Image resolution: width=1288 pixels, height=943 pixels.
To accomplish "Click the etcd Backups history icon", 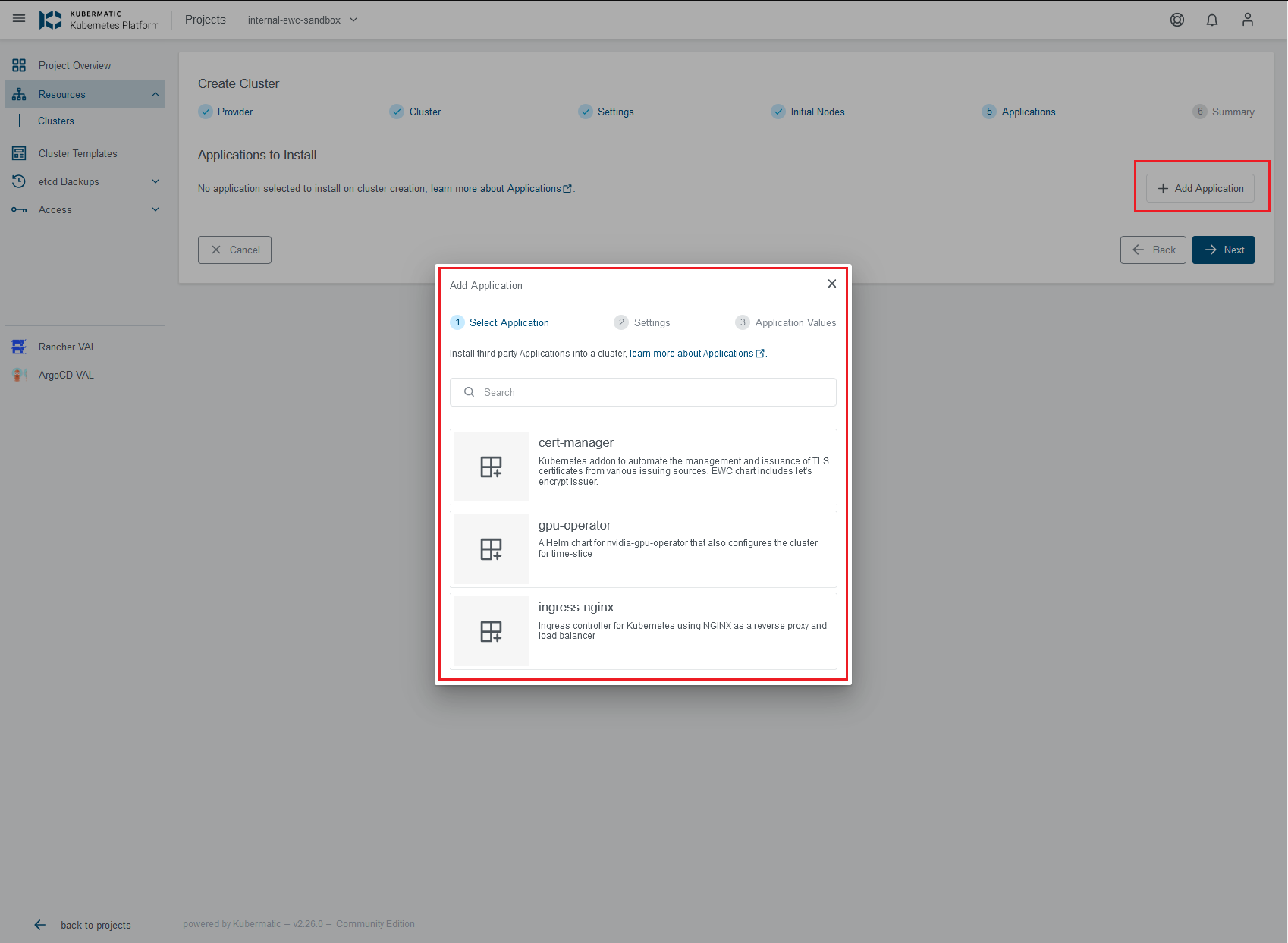I will [x=19, y=181].
